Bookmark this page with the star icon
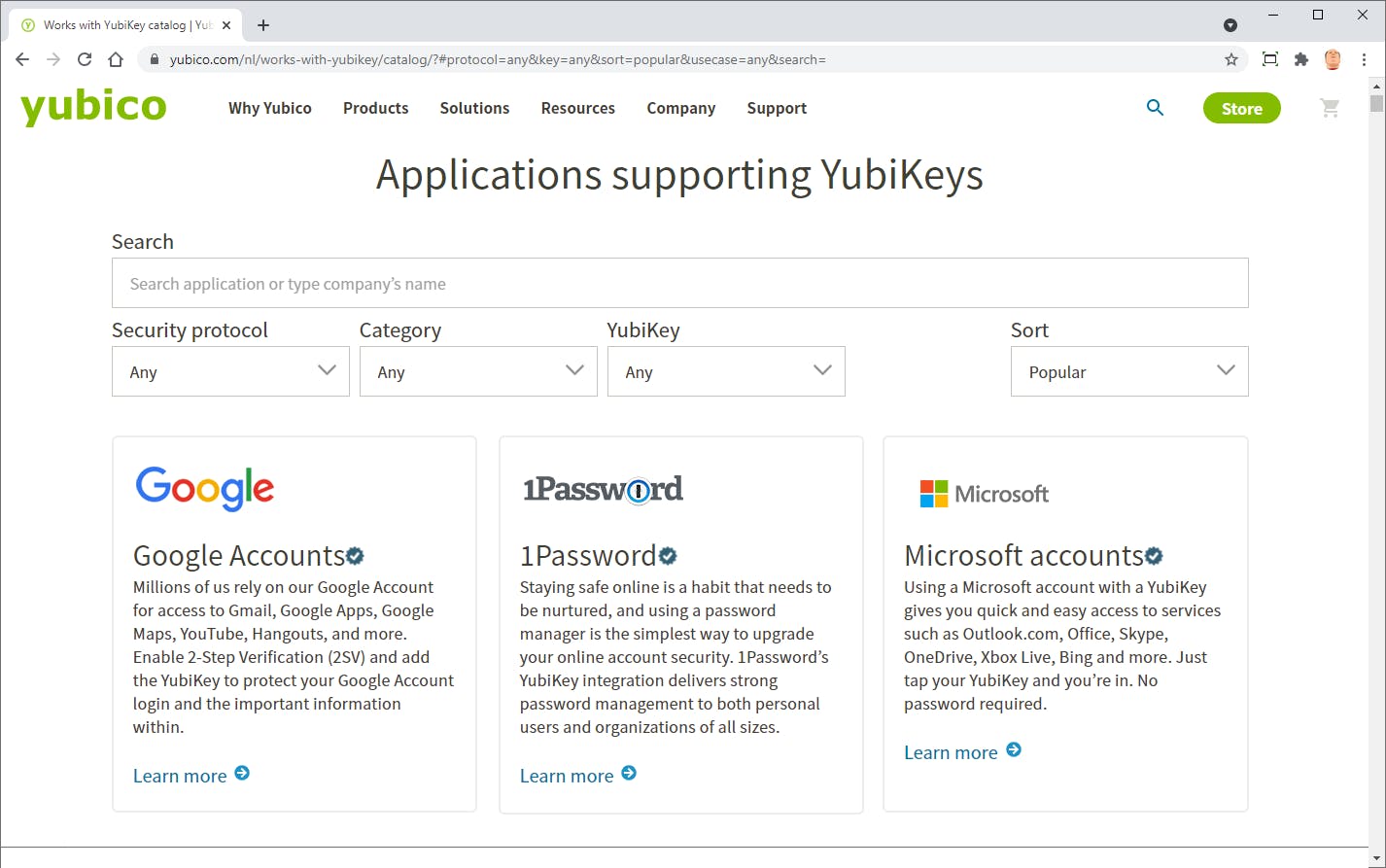Viewport: 1386px width, 868px height. tap(1231, 59)
